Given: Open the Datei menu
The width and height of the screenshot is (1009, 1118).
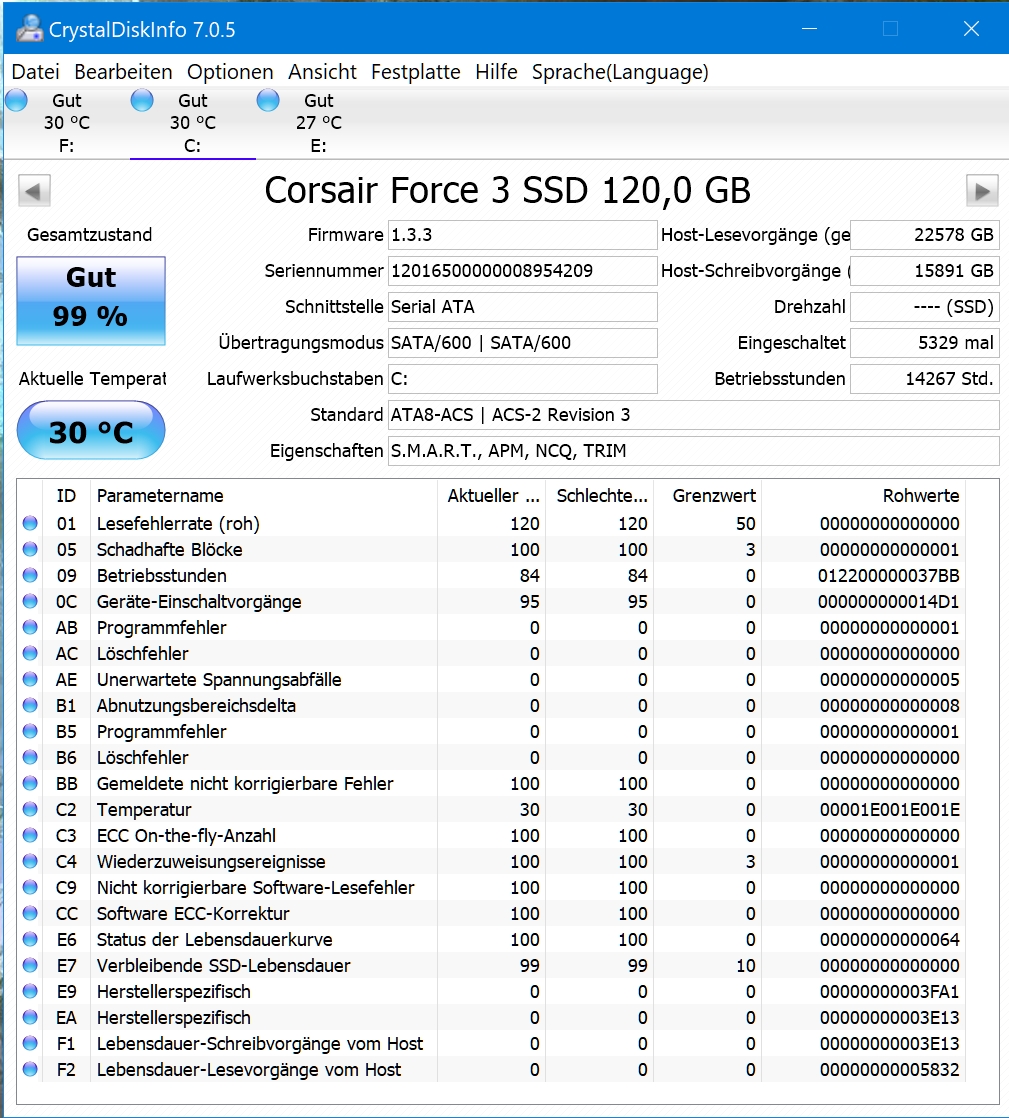Looking at the screenshot, I should pyautogui.click(x=36, y=72).
